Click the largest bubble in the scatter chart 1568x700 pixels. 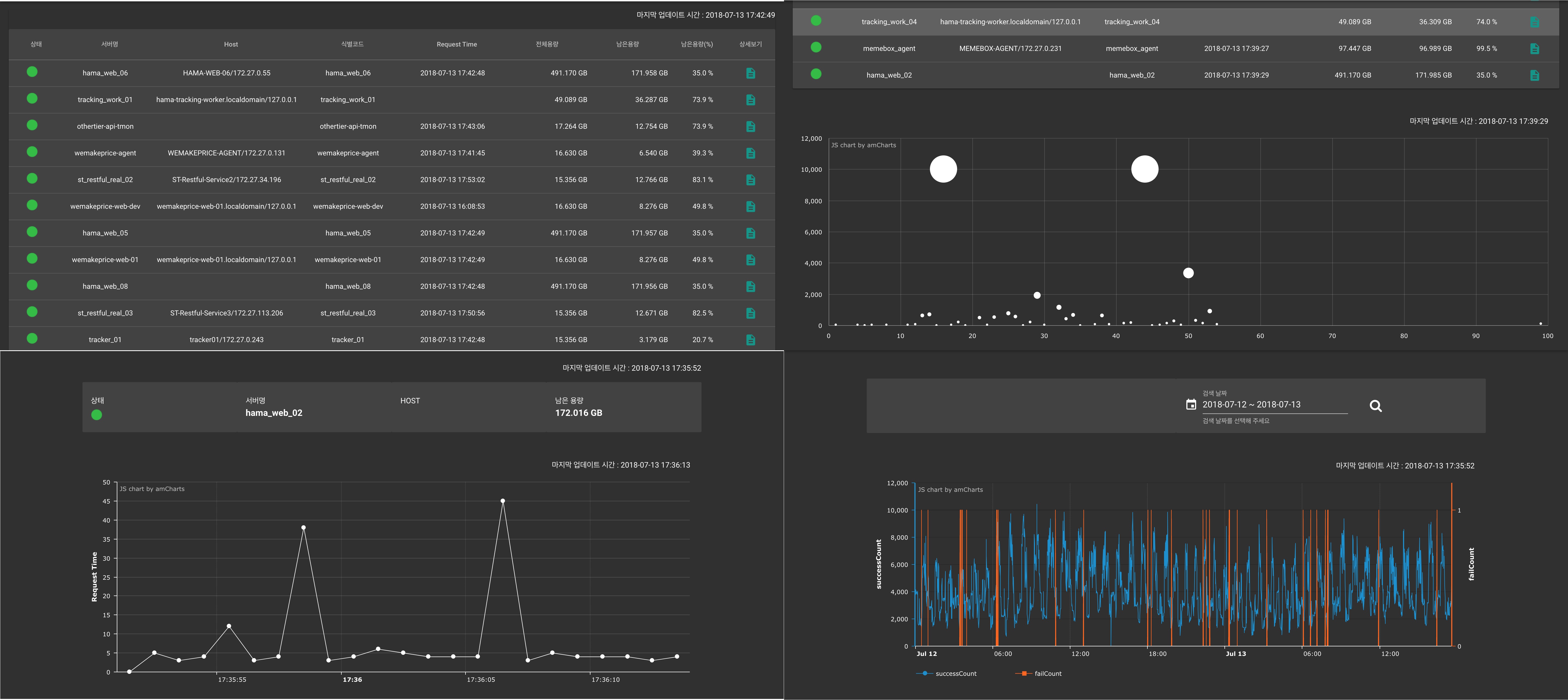pos(1144,169)
